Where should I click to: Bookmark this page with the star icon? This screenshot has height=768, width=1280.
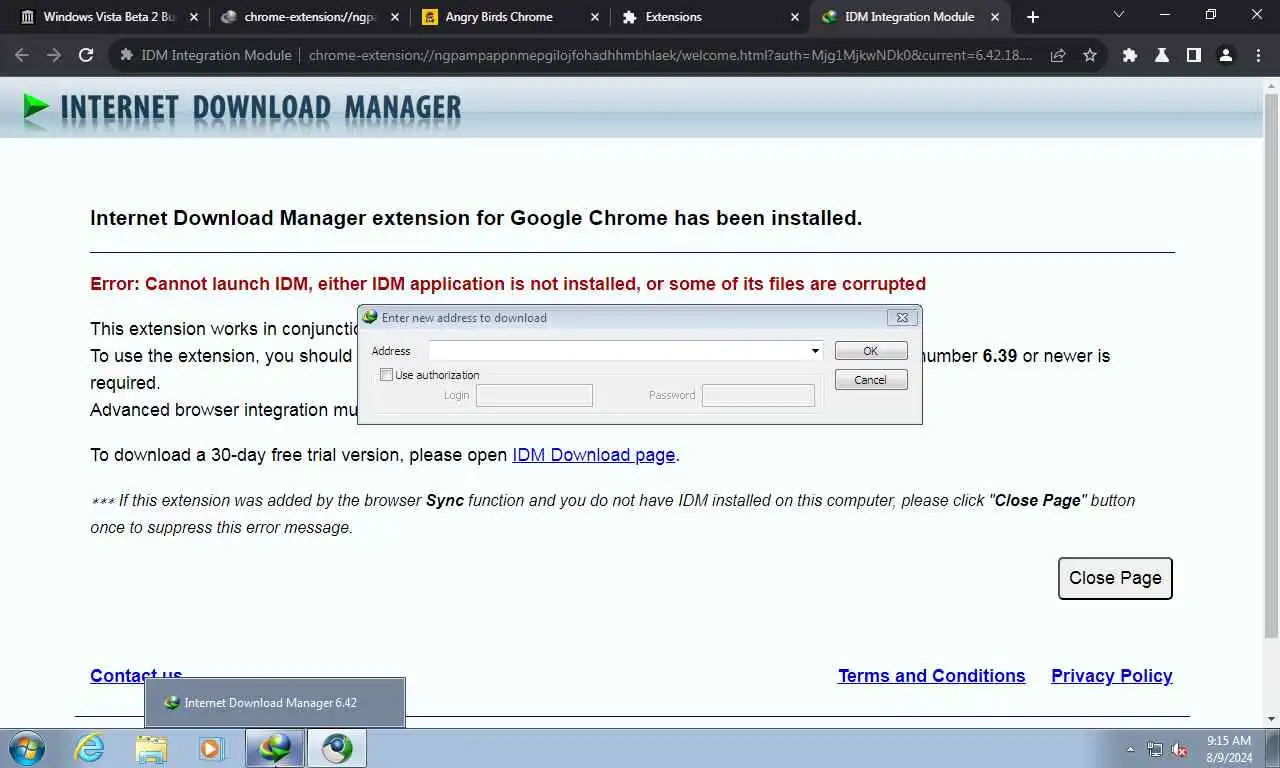coord(1090,56)
